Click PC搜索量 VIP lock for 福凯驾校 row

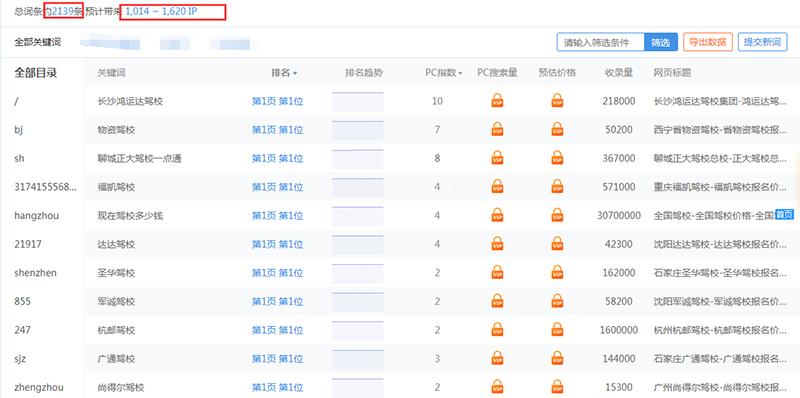[497, 187]
